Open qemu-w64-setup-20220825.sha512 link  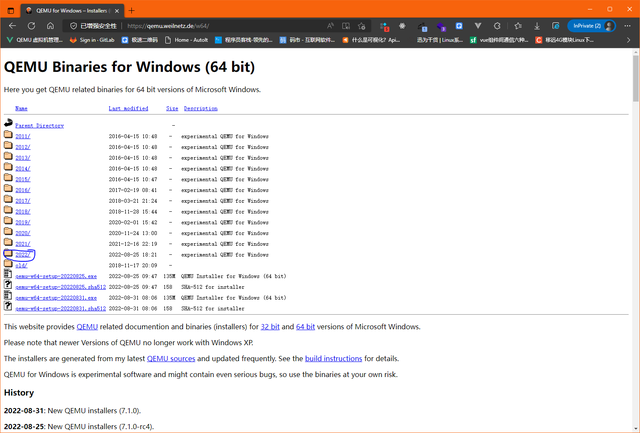click(x=60, y=287)
